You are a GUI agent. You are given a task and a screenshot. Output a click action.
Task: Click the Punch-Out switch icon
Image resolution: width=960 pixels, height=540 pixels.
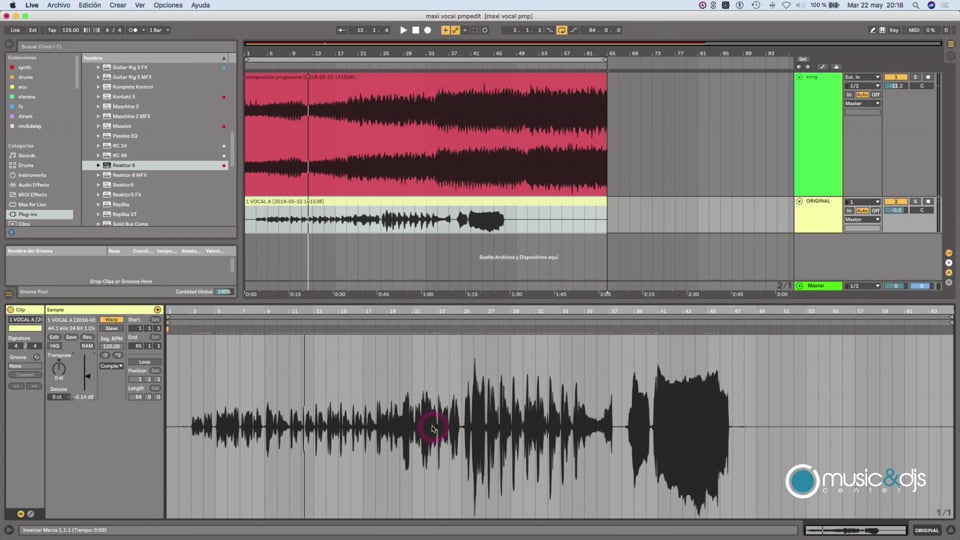[x=573, y=30]
